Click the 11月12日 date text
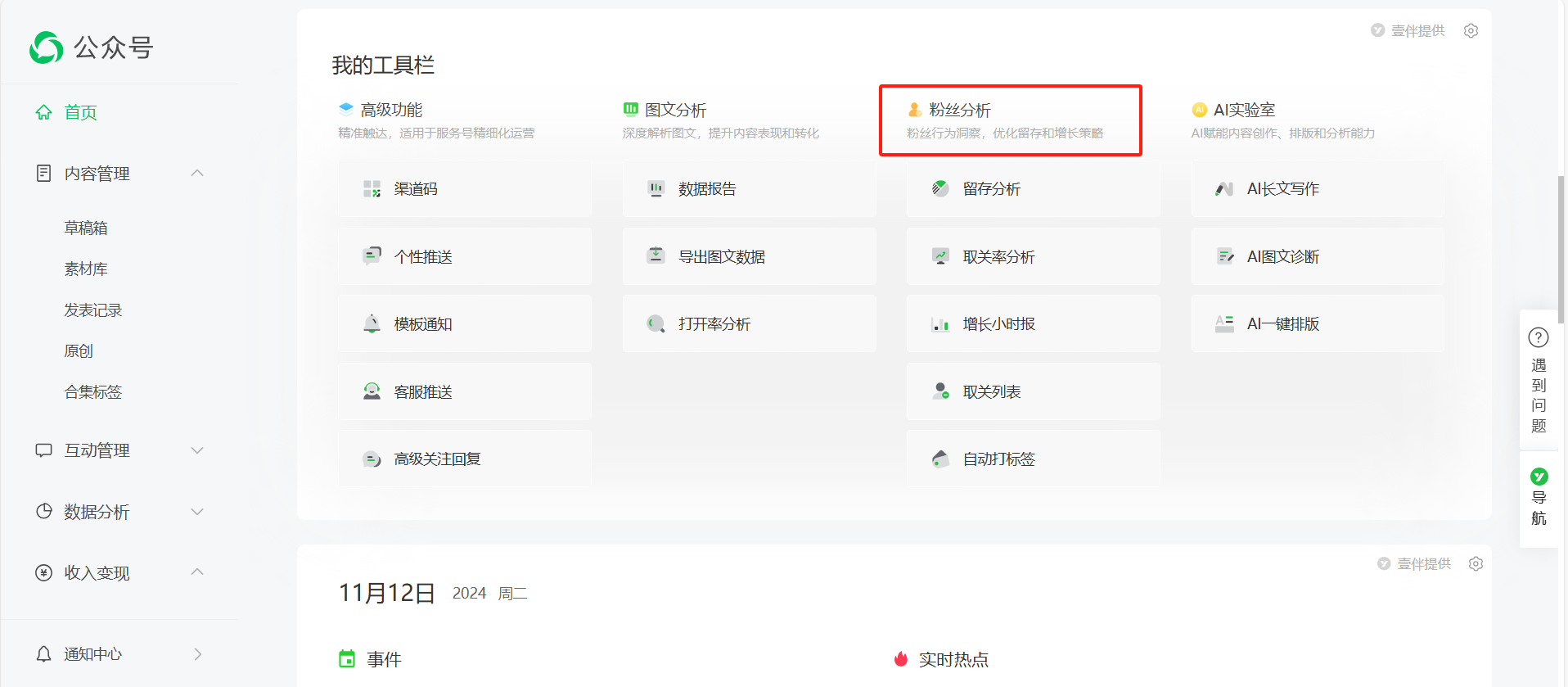 pyautogui.click(x=387, y=593)
